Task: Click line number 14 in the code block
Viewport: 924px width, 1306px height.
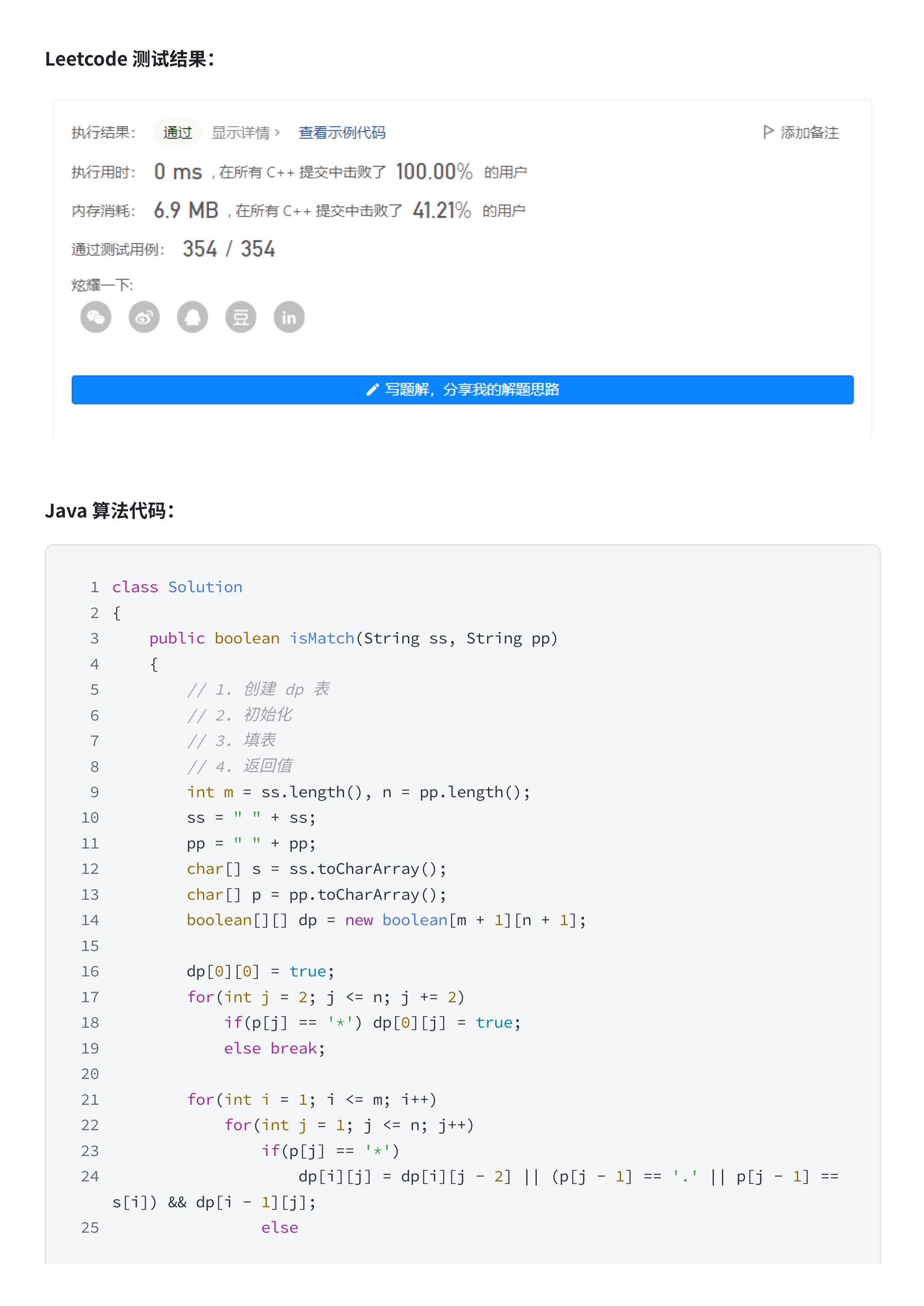Action: [x=90, y=920]
